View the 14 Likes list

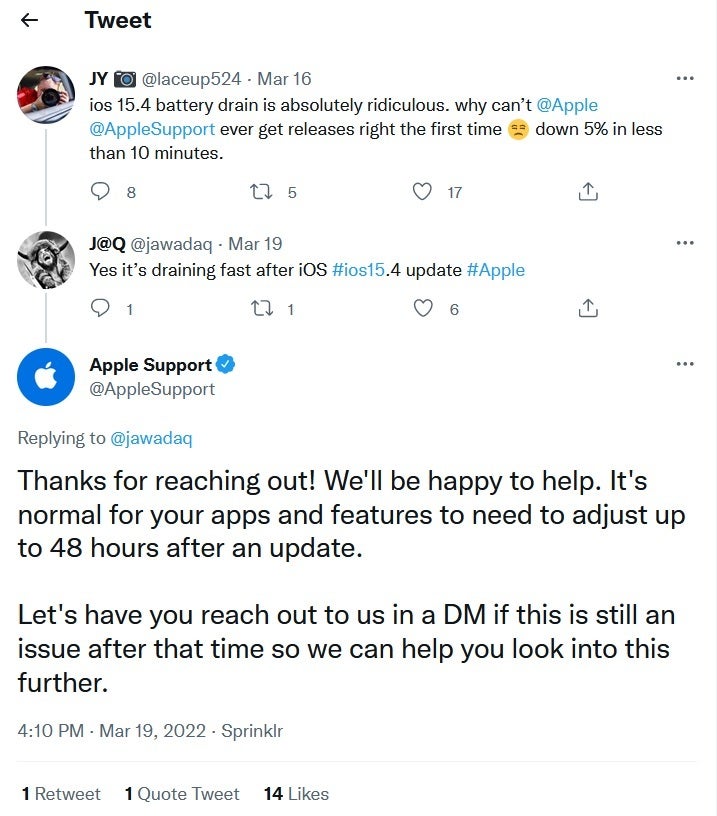(x=296, y=794)
